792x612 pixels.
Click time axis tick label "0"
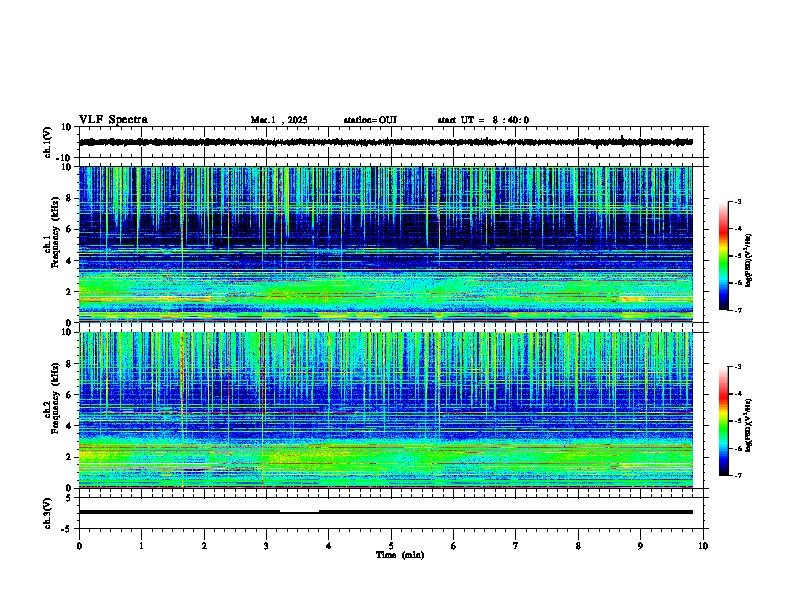(79, 546)
